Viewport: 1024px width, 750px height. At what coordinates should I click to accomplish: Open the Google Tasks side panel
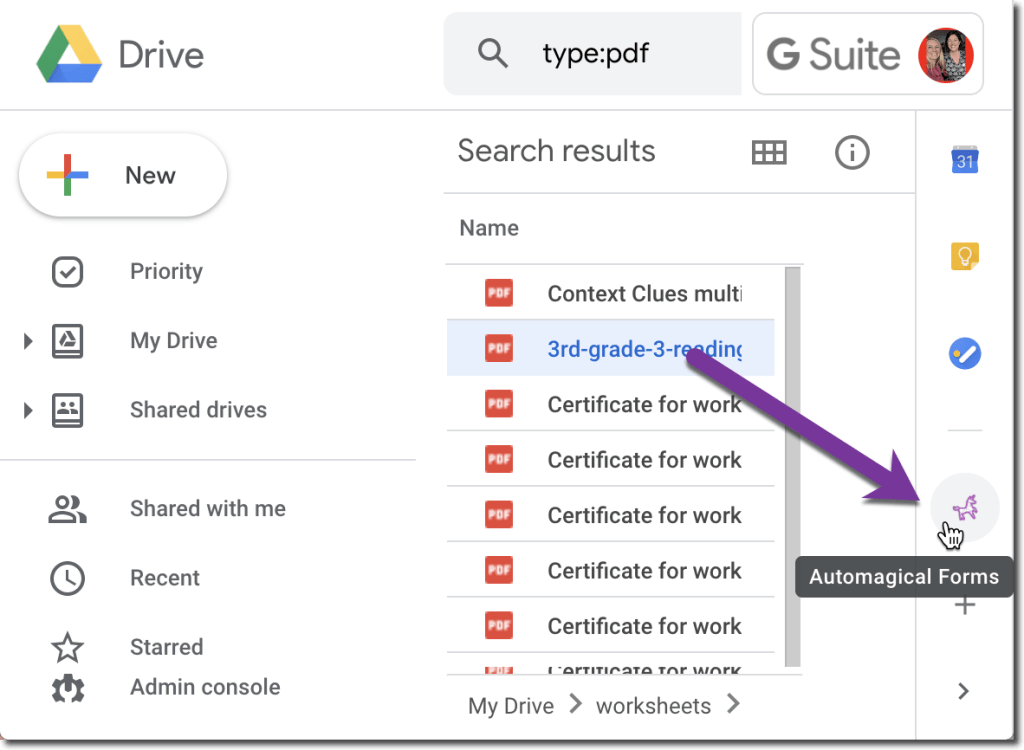[x=965, y=353]
